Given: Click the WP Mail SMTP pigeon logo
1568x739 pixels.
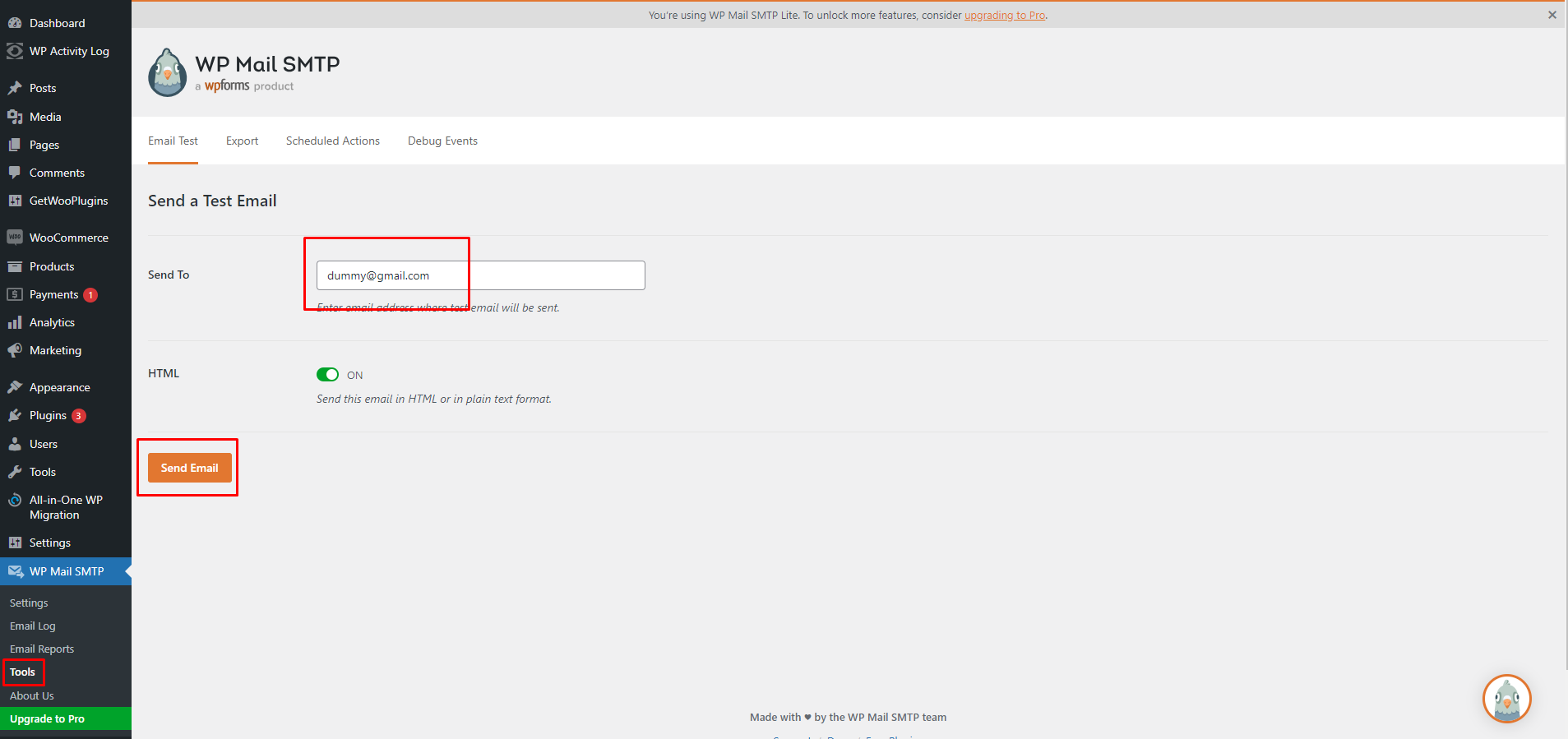Looking at the screenshot, I should pyautogui.click(x=167, y=73).
